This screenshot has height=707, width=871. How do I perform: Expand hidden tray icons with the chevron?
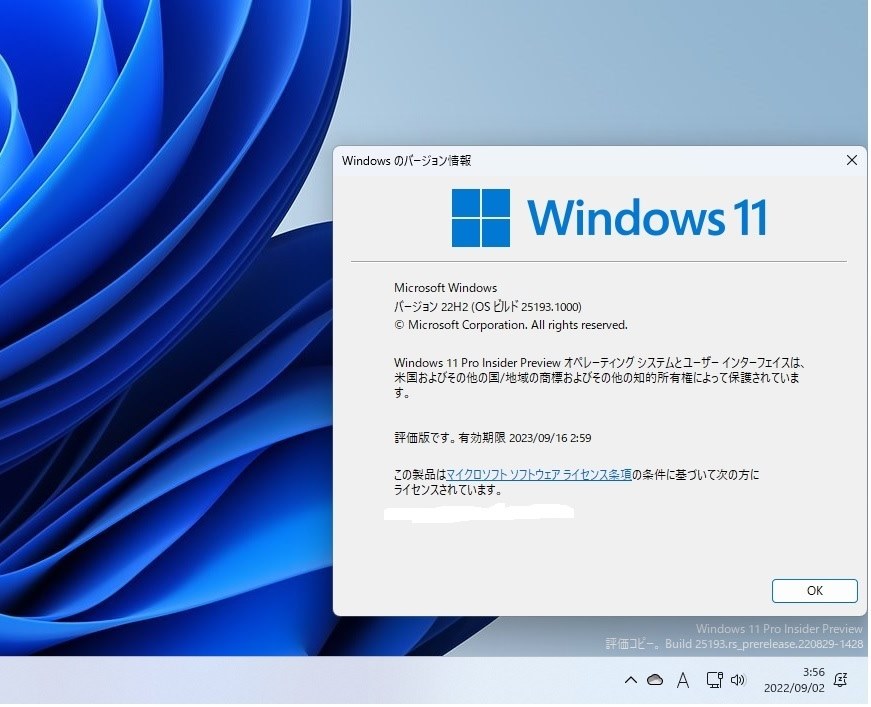tap(630, 680)
